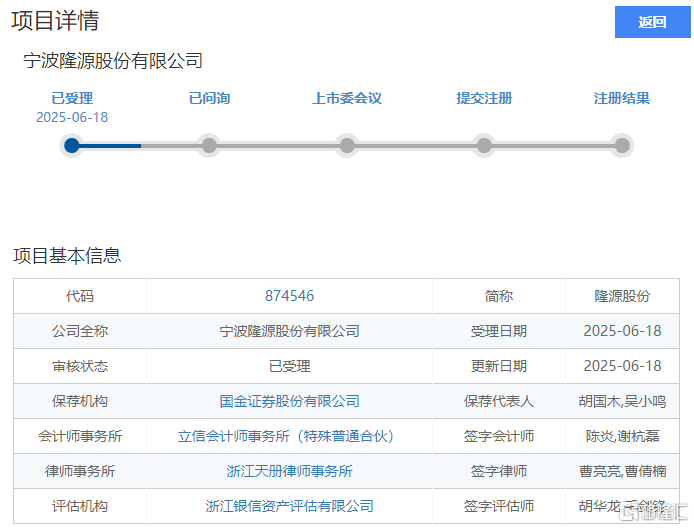Click the 简称 label cell
Screen dimensions: 694x528
pos(499,296)
